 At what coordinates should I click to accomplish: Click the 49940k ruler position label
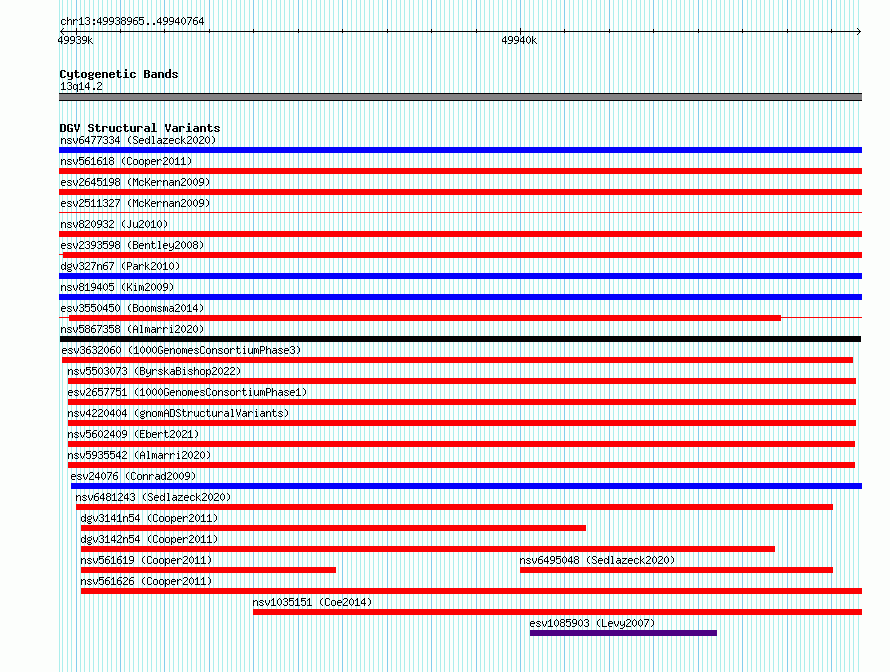[x=519, y=40]
